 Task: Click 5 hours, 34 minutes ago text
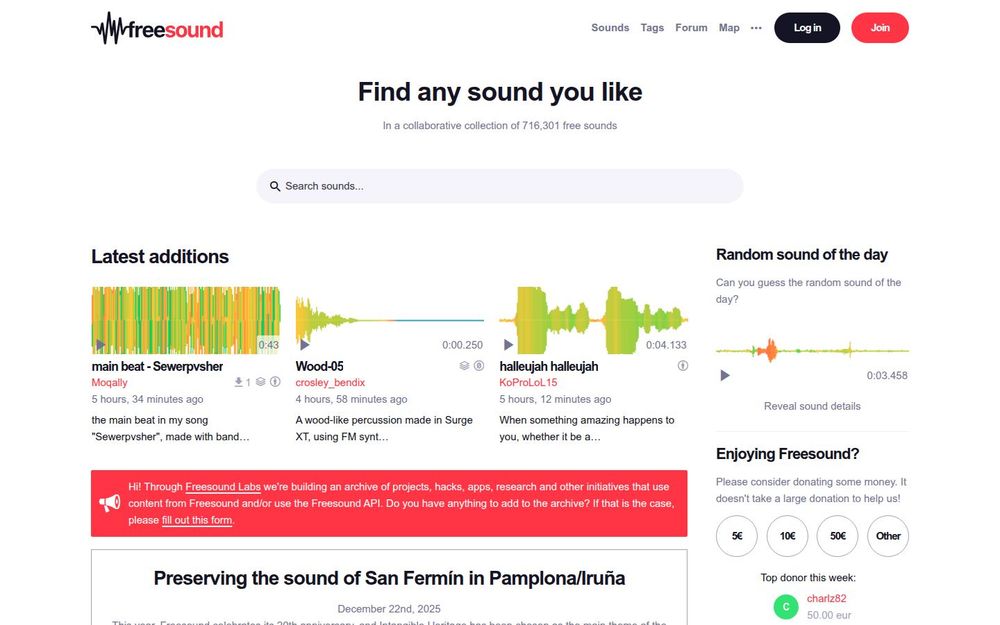pyautogui.click(x=147, y=399)
